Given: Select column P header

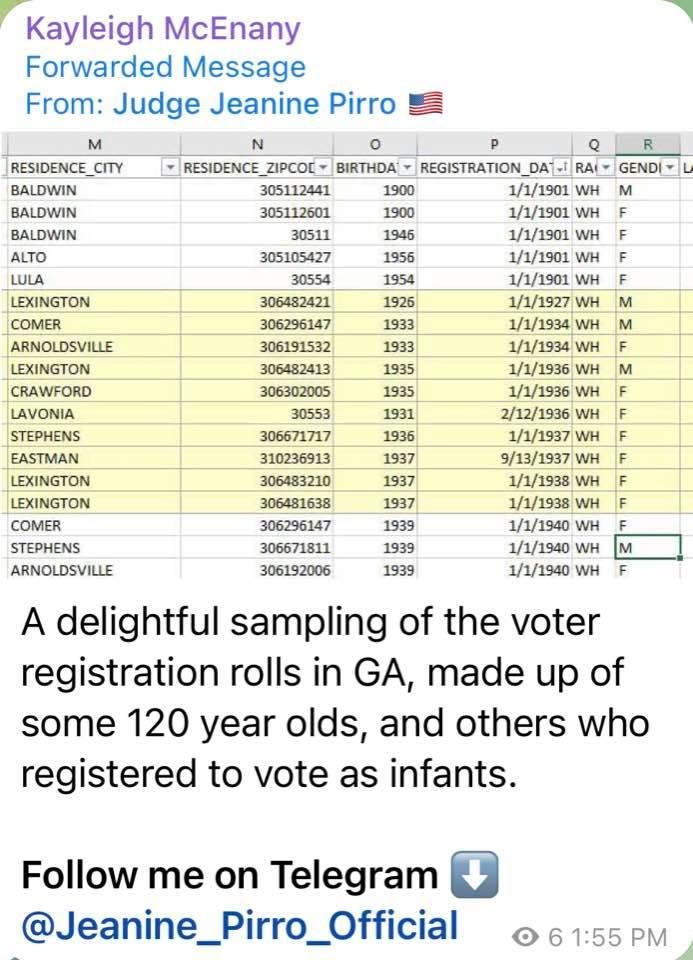Looking at the screenshot, I should pos(495,144).
